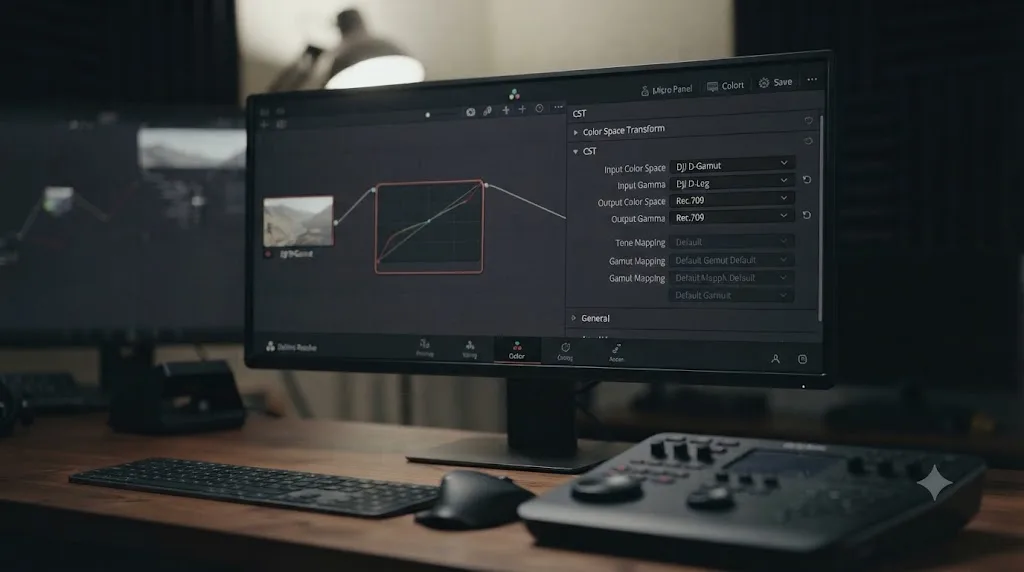Click the Tone Mapping label
1024x572 pixels.
640,242
